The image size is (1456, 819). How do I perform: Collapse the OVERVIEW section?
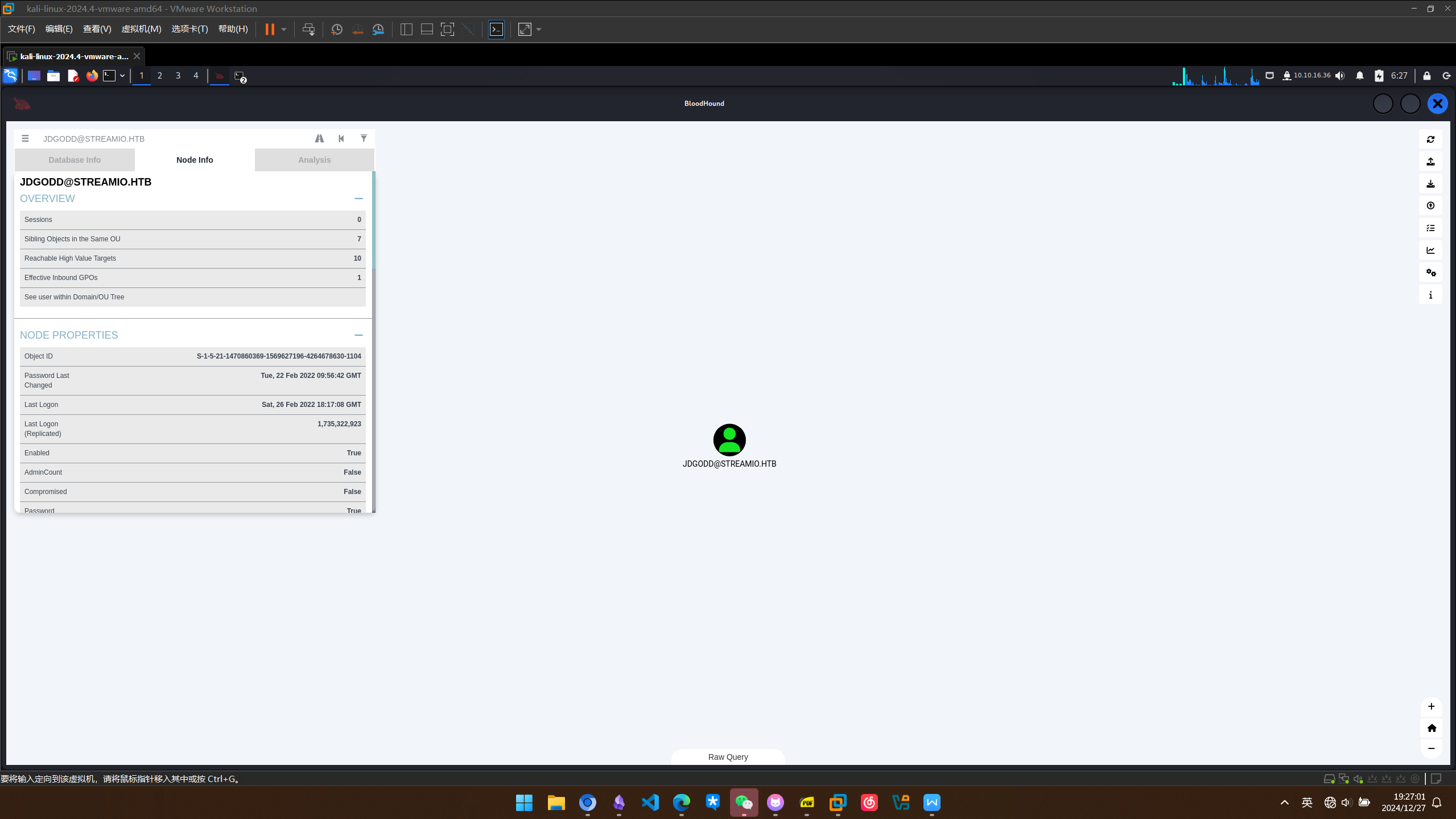[358, 199]
